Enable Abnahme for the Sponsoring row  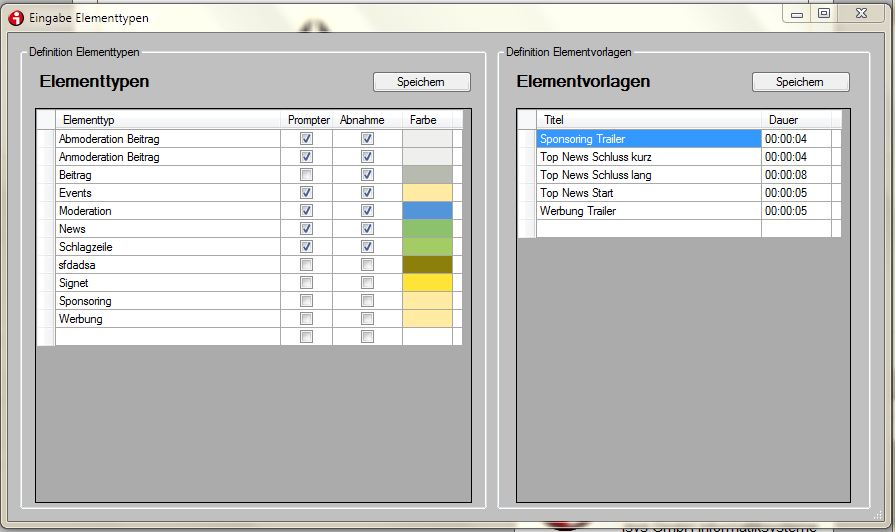367,301
